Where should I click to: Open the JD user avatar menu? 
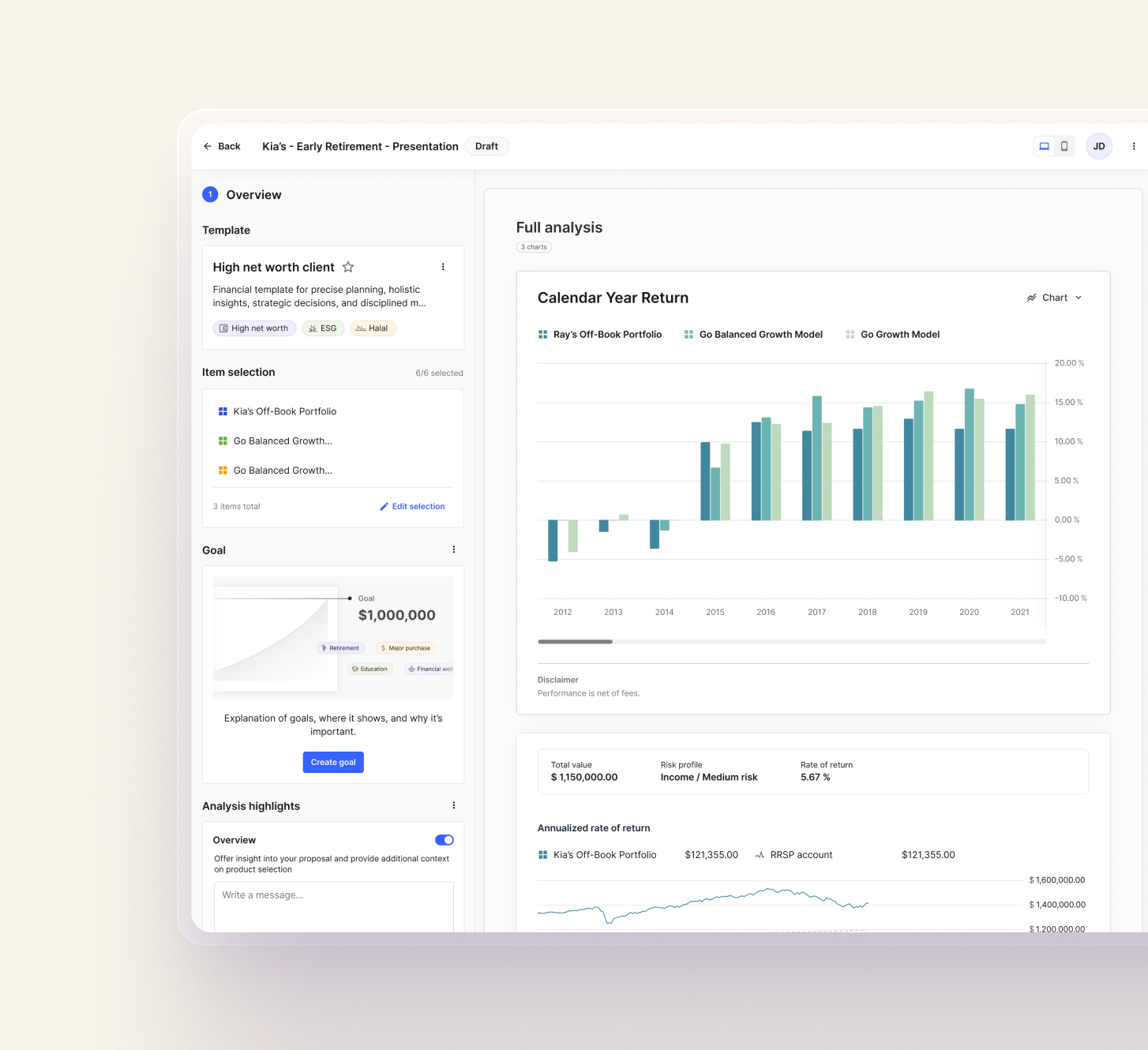(1098, 146)
